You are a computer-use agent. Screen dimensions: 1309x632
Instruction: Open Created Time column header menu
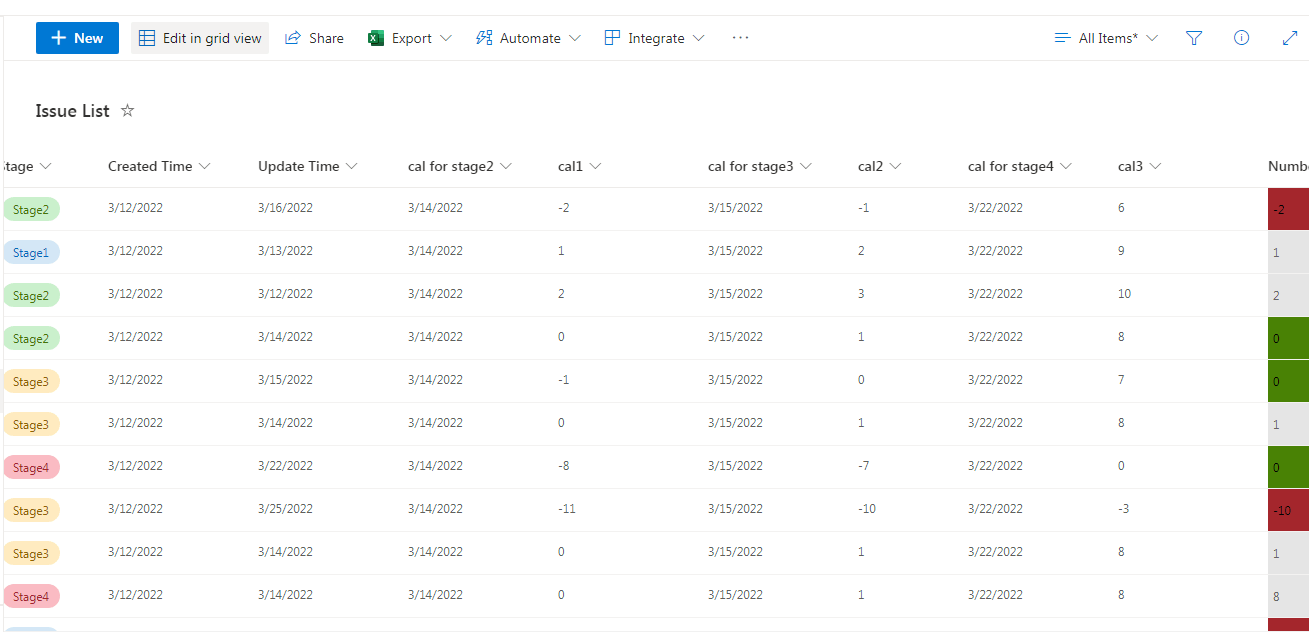pyautogui.click(x=160, y=166)
